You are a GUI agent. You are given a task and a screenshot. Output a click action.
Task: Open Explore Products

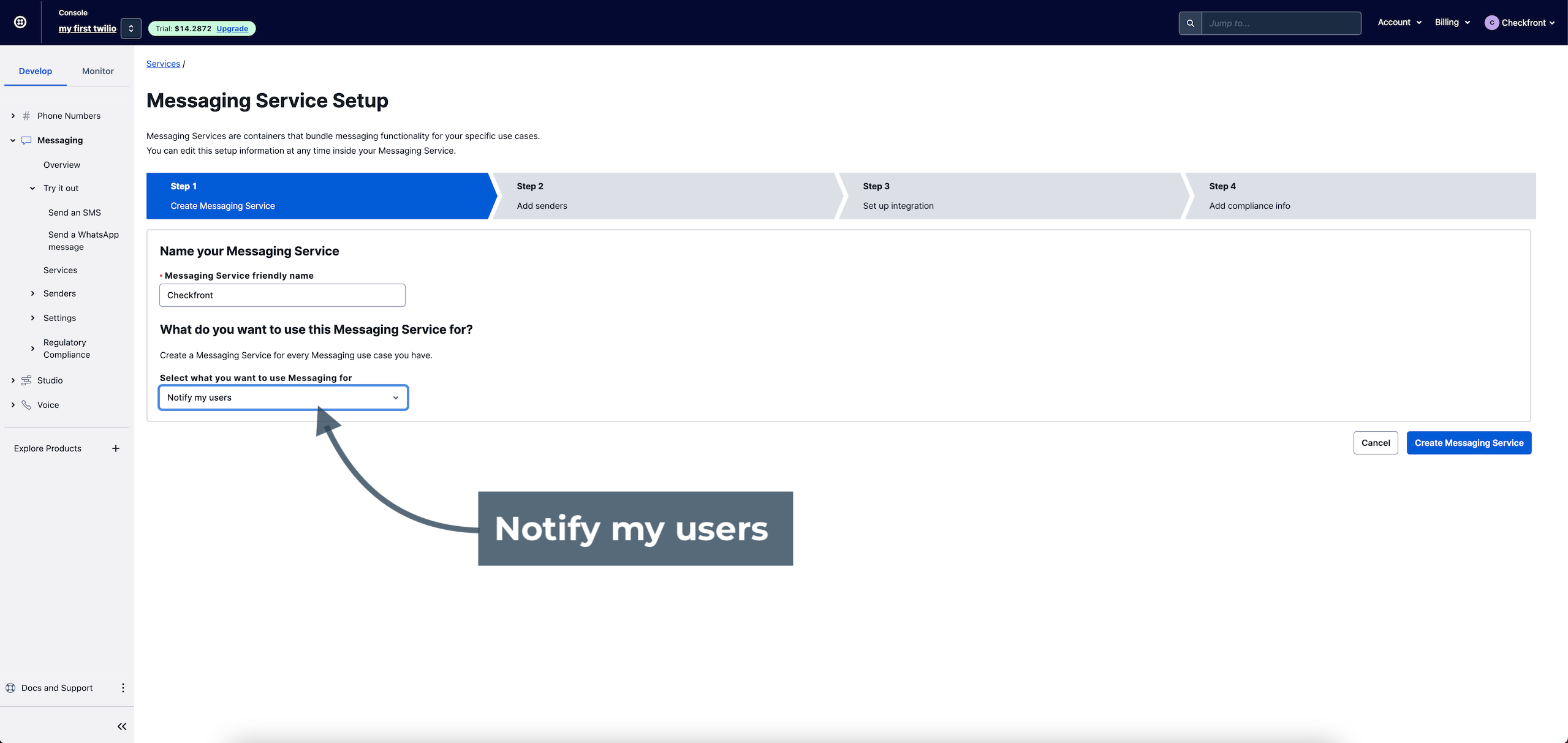pyautogui.click(x=48, y=448)
